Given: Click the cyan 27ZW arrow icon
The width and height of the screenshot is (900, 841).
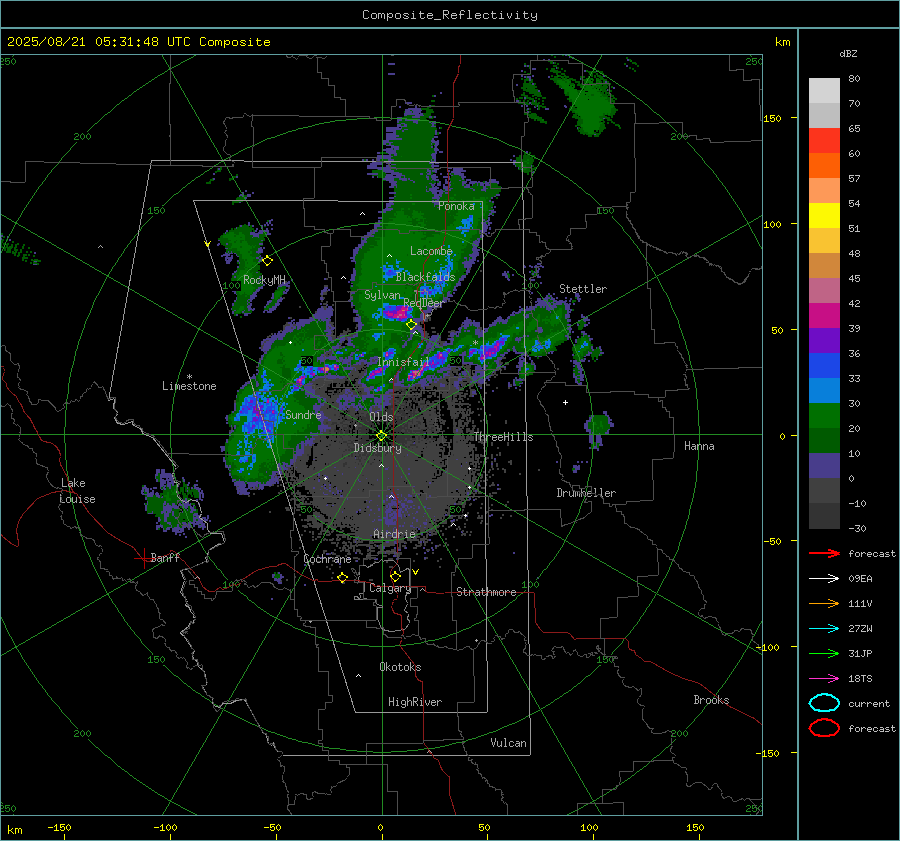Looking at the screenshot, I should (x=824, y=629).
